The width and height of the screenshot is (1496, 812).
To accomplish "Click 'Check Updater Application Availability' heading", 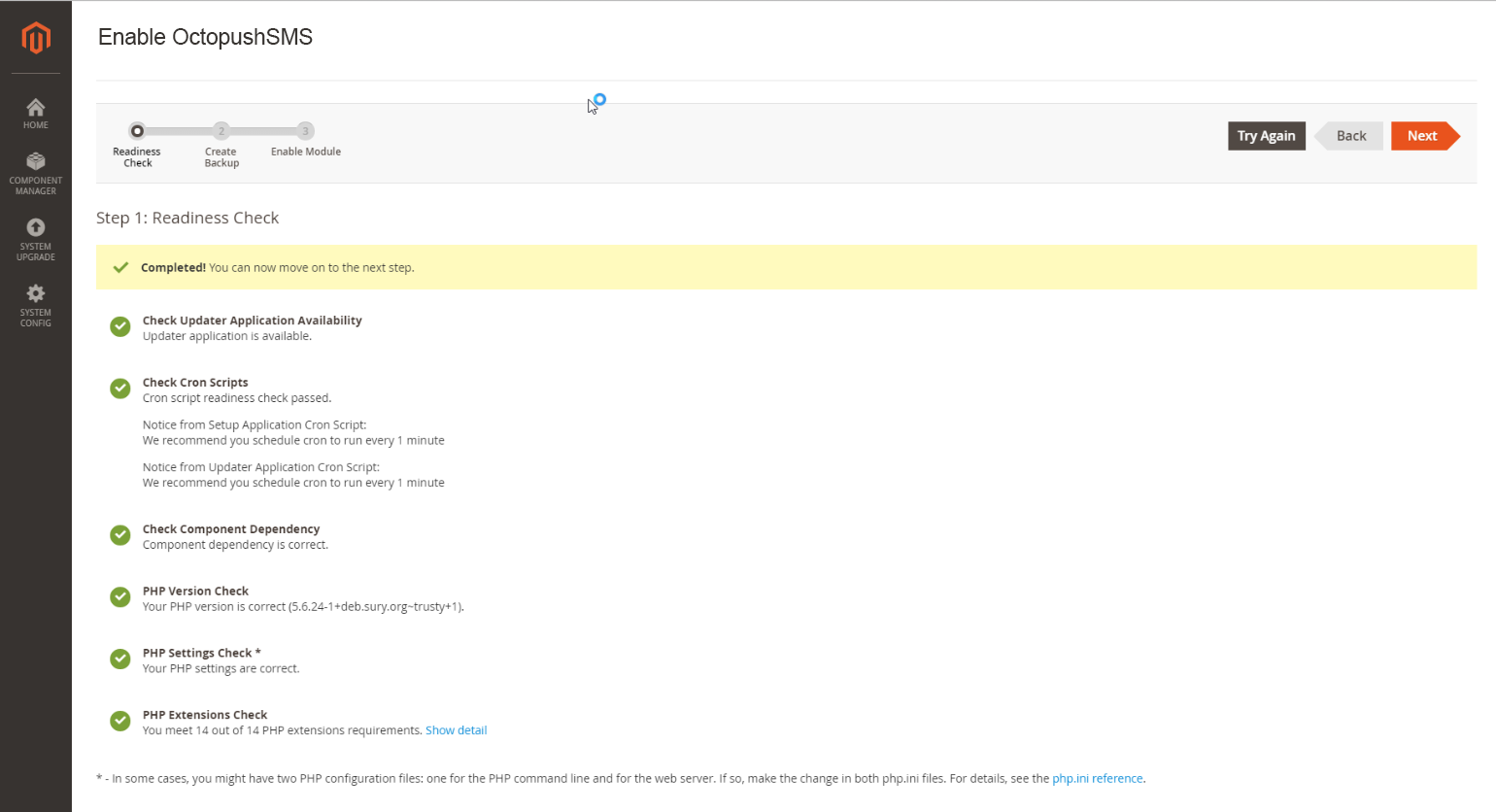I will [x=253, y=321].
